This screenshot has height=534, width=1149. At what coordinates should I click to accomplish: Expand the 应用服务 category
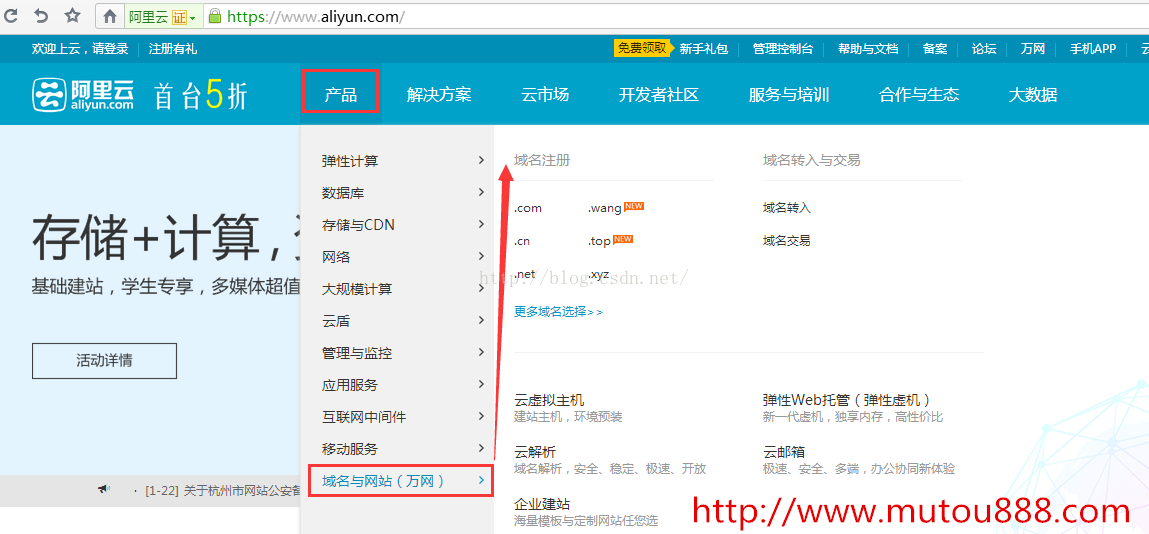point(397,385)
